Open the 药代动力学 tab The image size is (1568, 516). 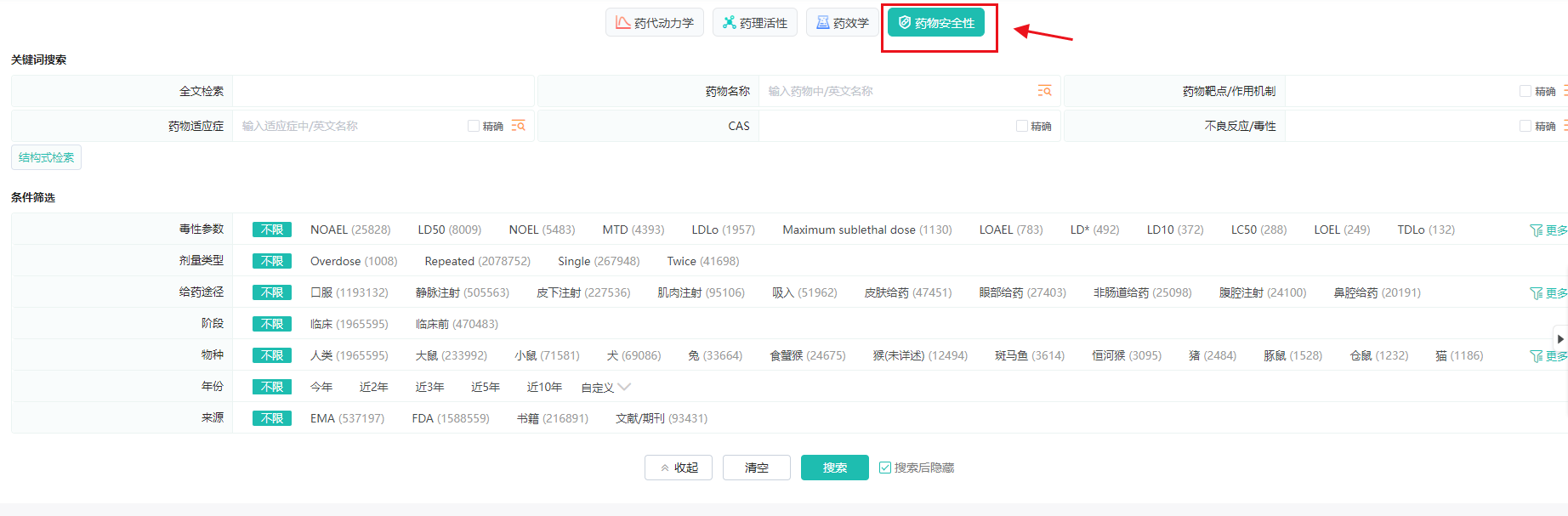click(x=655, y=23)
